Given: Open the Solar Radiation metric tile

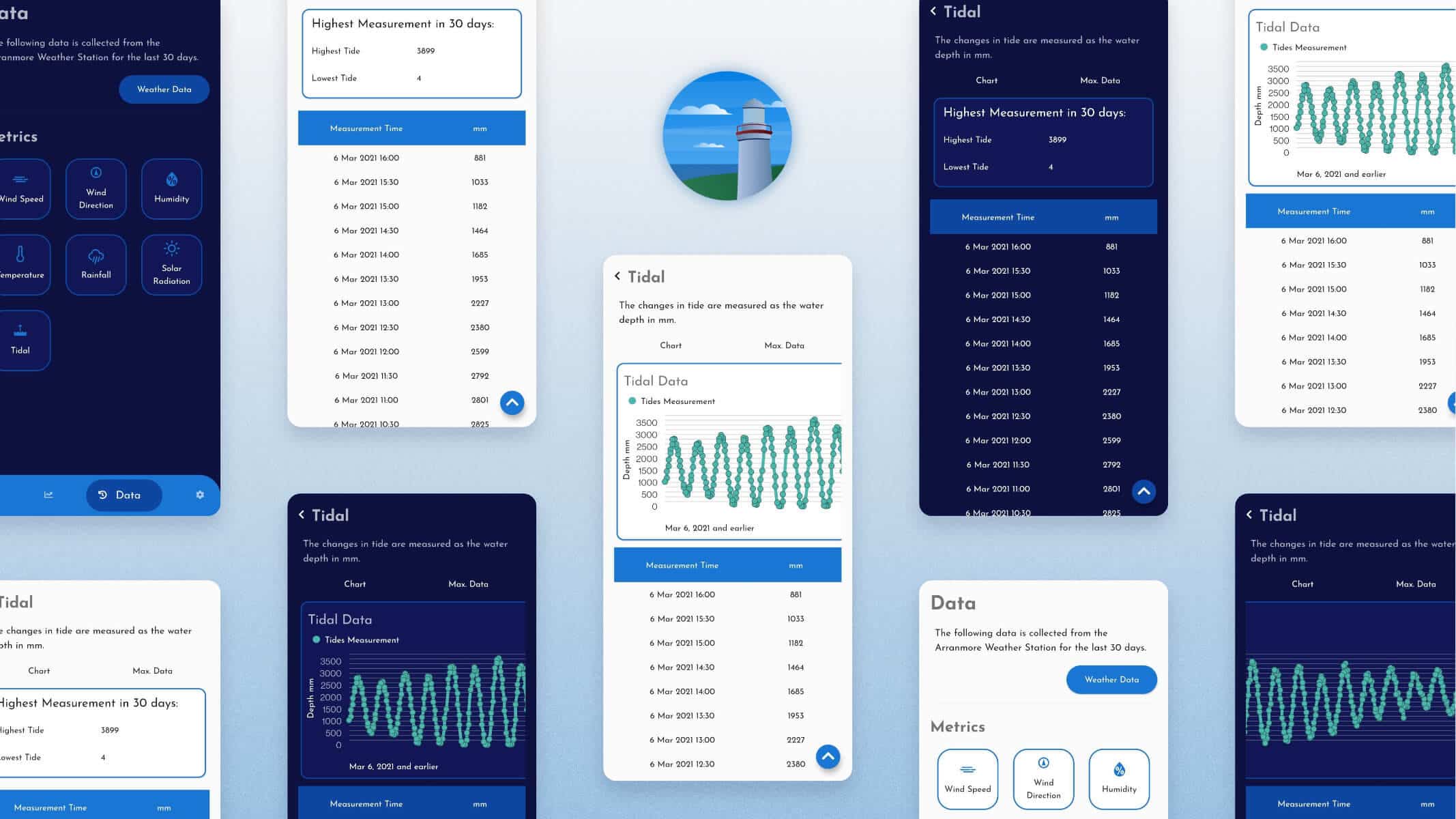Looking at the screenshot, I should tap(171, 265).
